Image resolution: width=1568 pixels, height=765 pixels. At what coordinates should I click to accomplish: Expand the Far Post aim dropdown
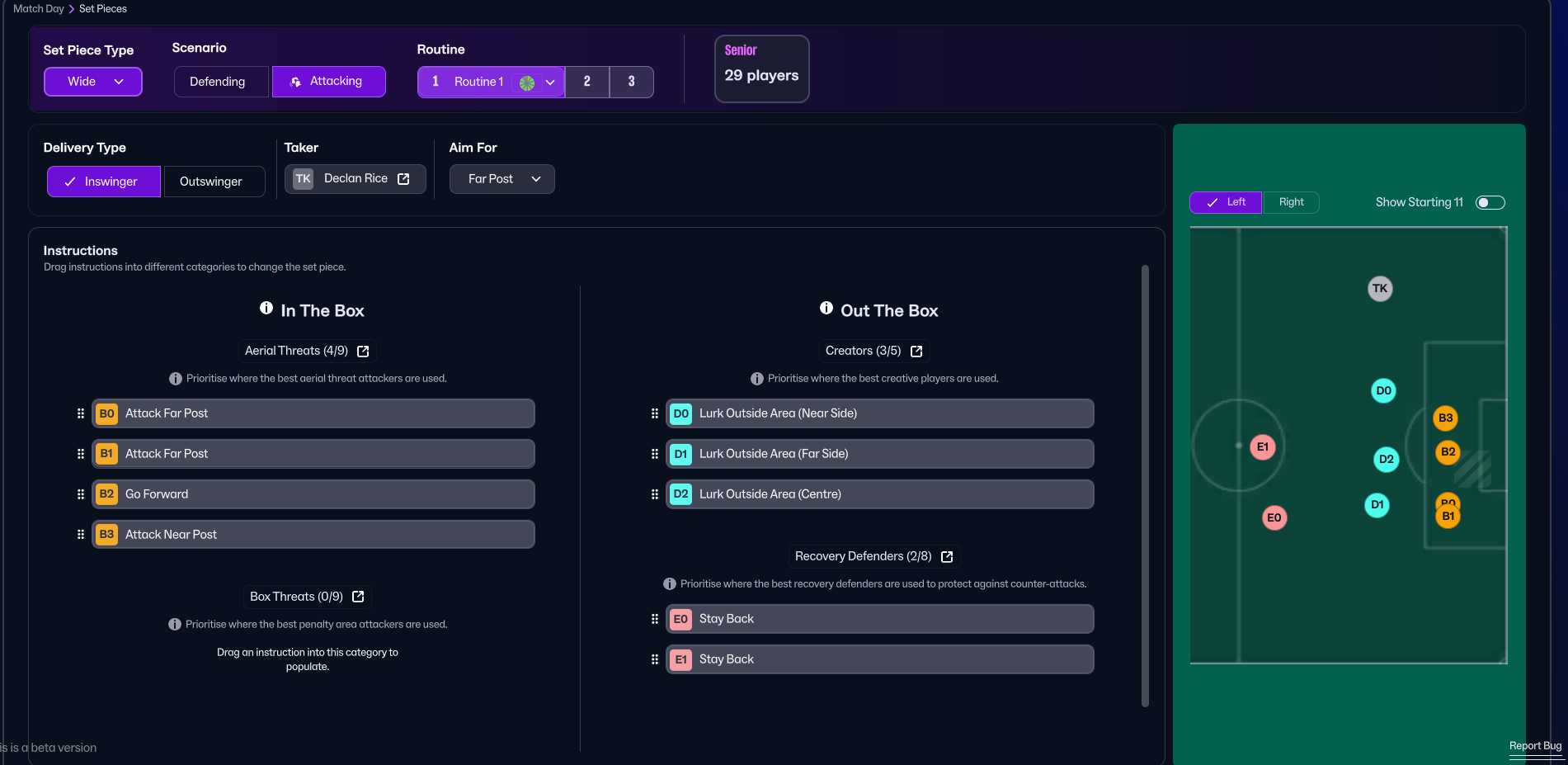501,179
